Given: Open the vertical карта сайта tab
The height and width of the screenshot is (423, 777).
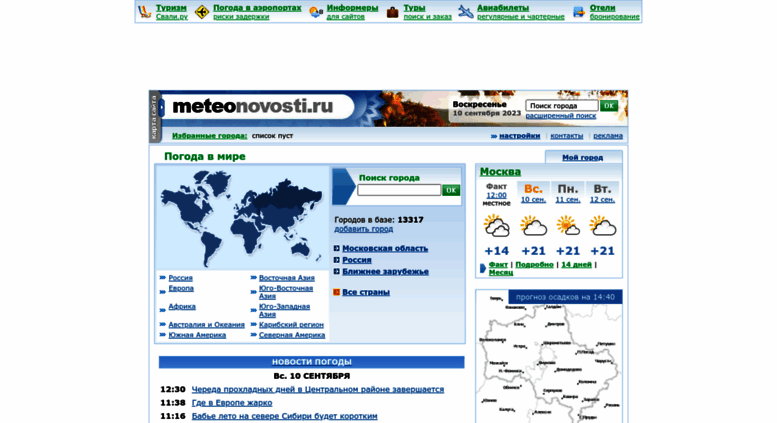Looking at the screenshot, I should (154, 117).
